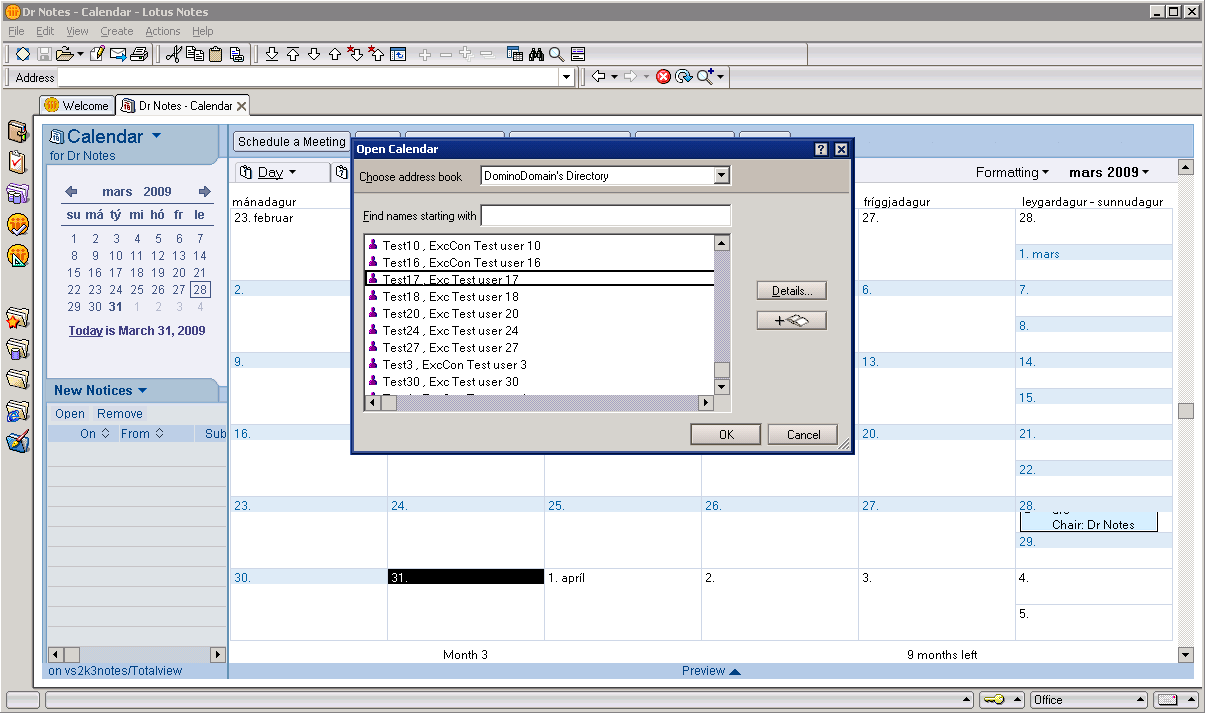Click the Copy icon in the toolbar
The width and height of the screenshot is (1205, 713).
coord(195,54)
